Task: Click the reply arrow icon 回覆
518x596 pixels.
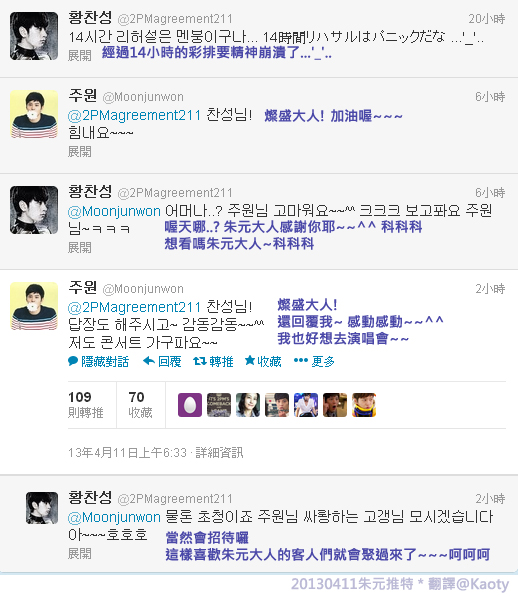Action: point(162,361)
